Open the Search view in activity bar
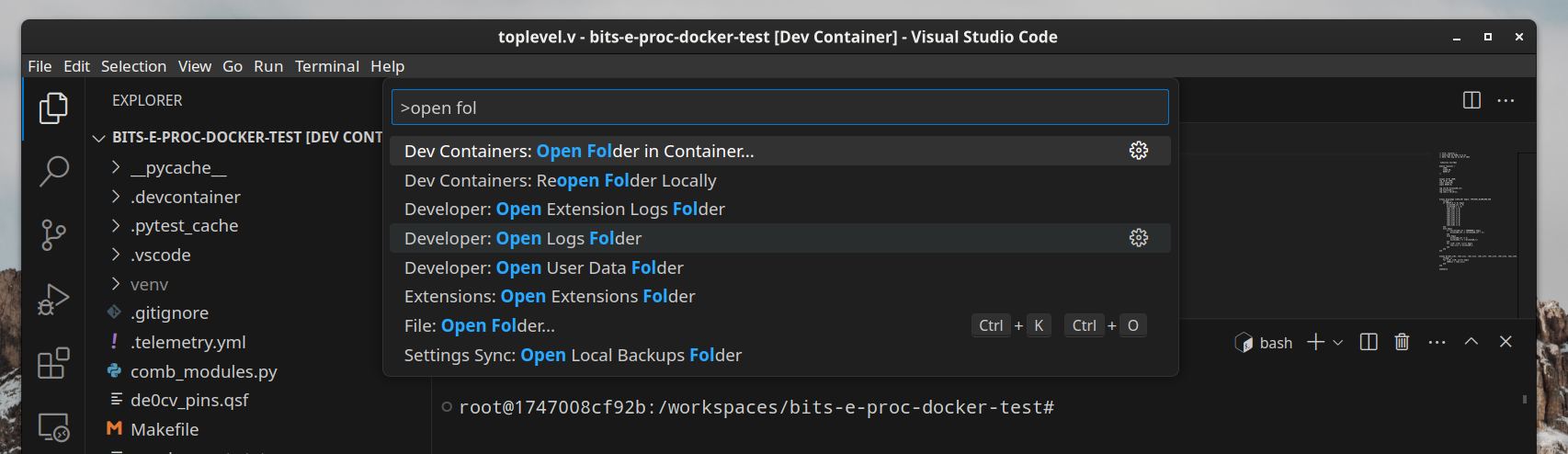Viewport: 1568px width, 454px height. click(53, 171)
